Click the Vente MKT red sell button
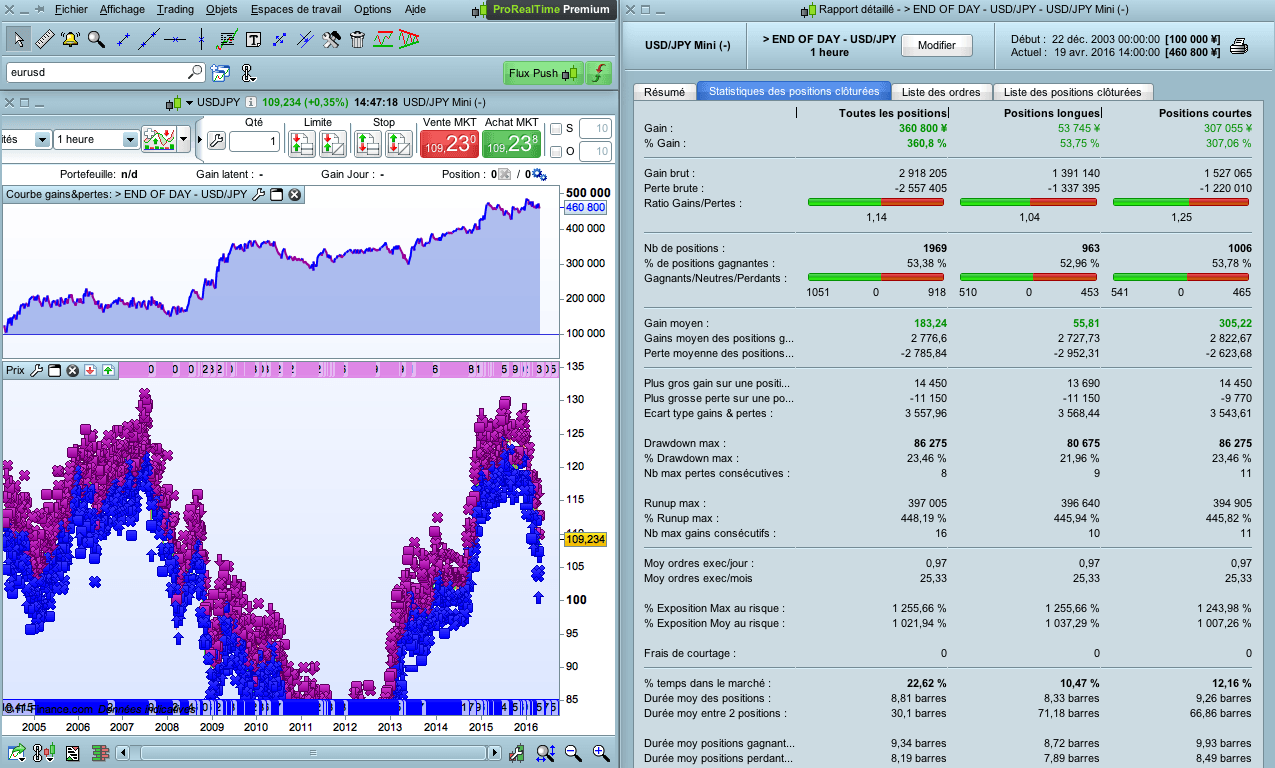This screenshot has width=1275, height=768. 449,144
